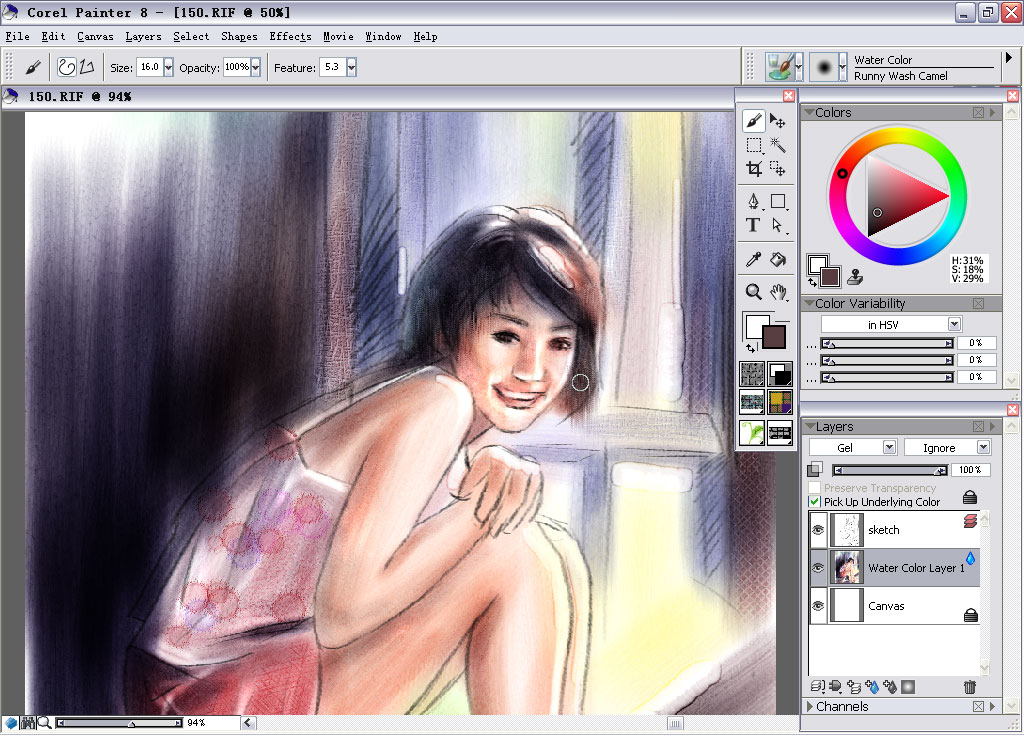Open the 'in HSV' variability dropdown
1024x736 pixels.
954,324
